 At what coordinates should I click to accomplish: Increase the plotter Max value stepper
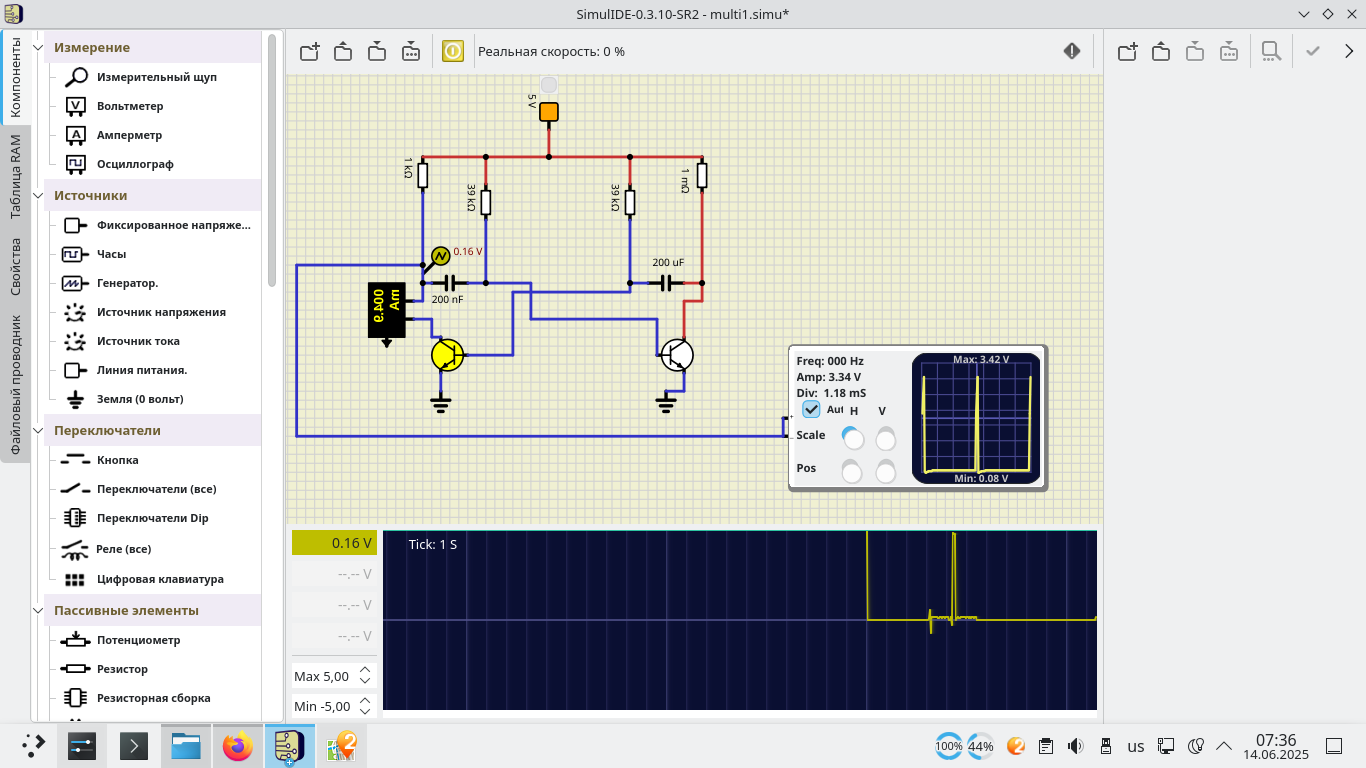(x=365, y=671)
